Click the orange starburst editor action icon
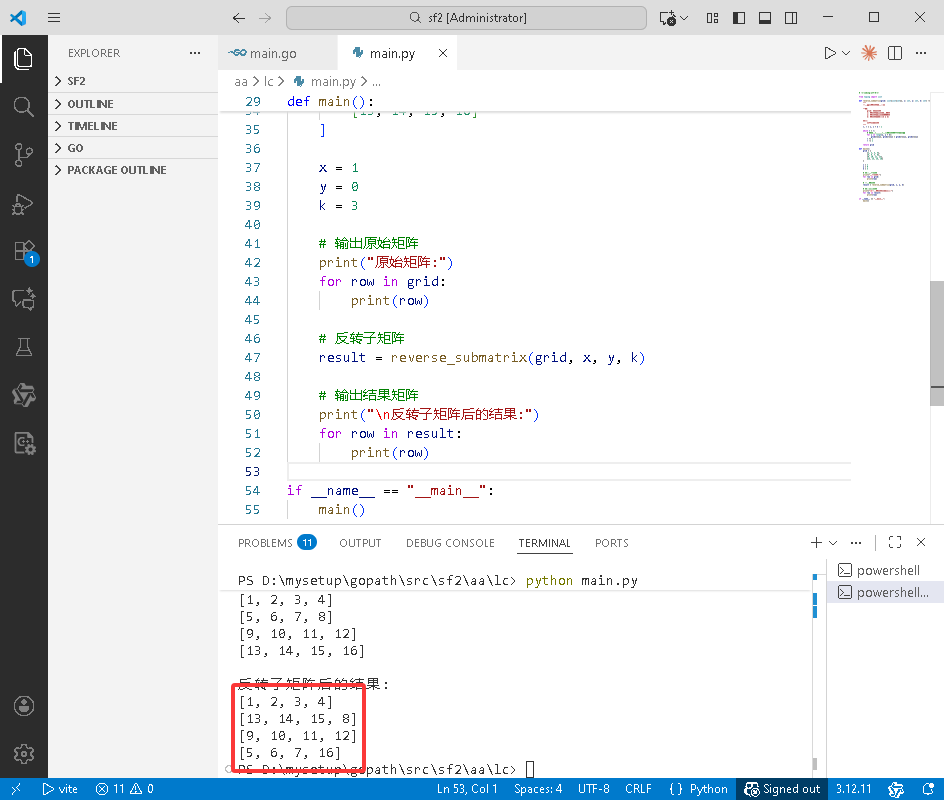The image size is (944, 800). tap(869, 53)
